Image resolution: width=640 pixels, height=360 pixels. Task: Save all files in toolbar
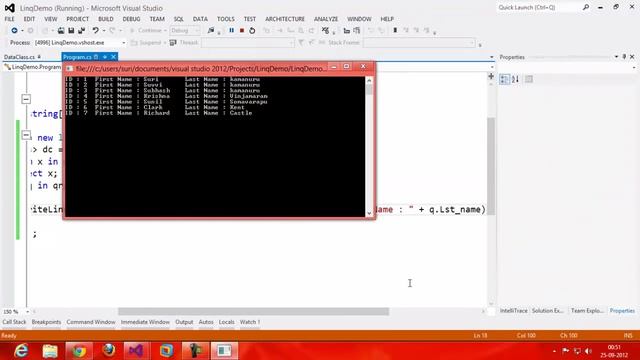coord(81,31)
